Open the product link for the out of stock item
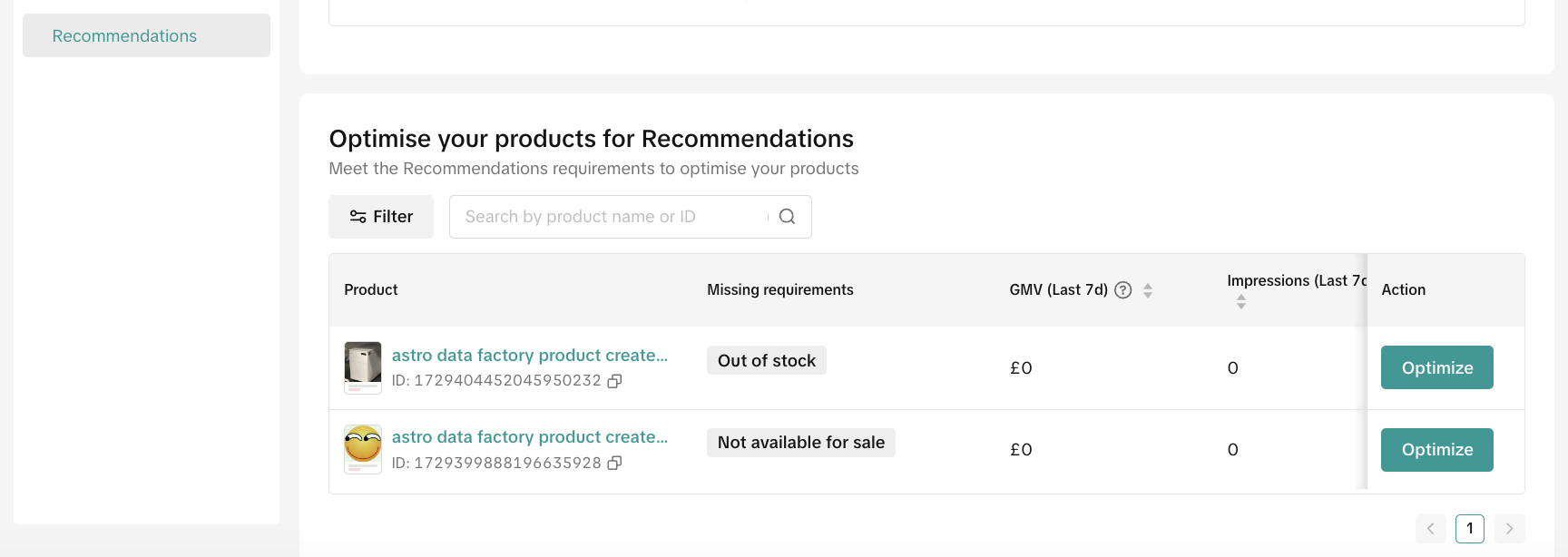Image resolution: width=1568 pixels, height=557 pixels. pos(529,356)
